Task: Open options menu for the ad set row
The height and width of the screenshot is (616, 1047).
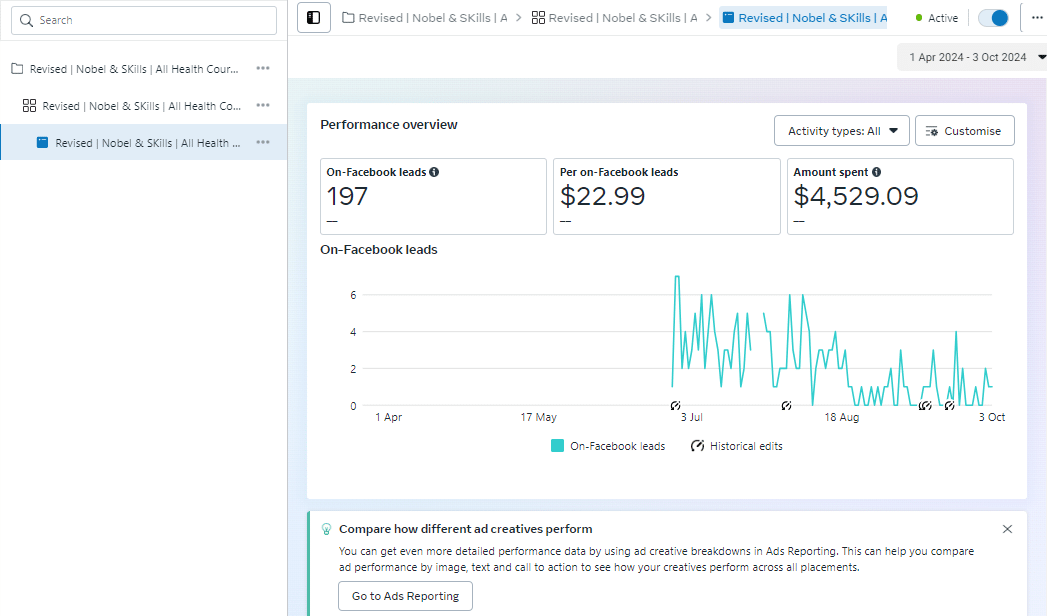Action: point(263,106)
